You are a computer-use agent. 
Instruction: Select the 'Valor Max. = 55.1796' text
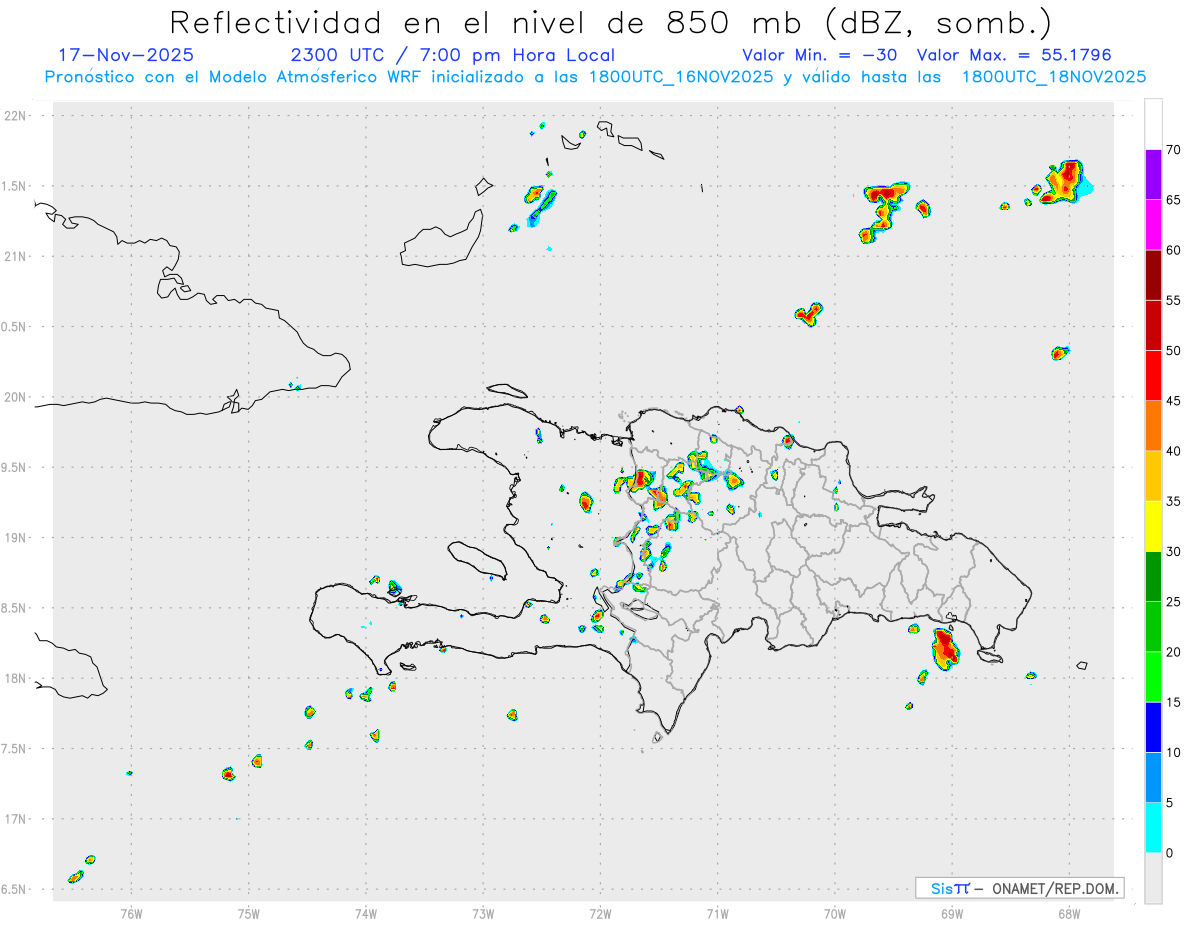coord(1014,55)
